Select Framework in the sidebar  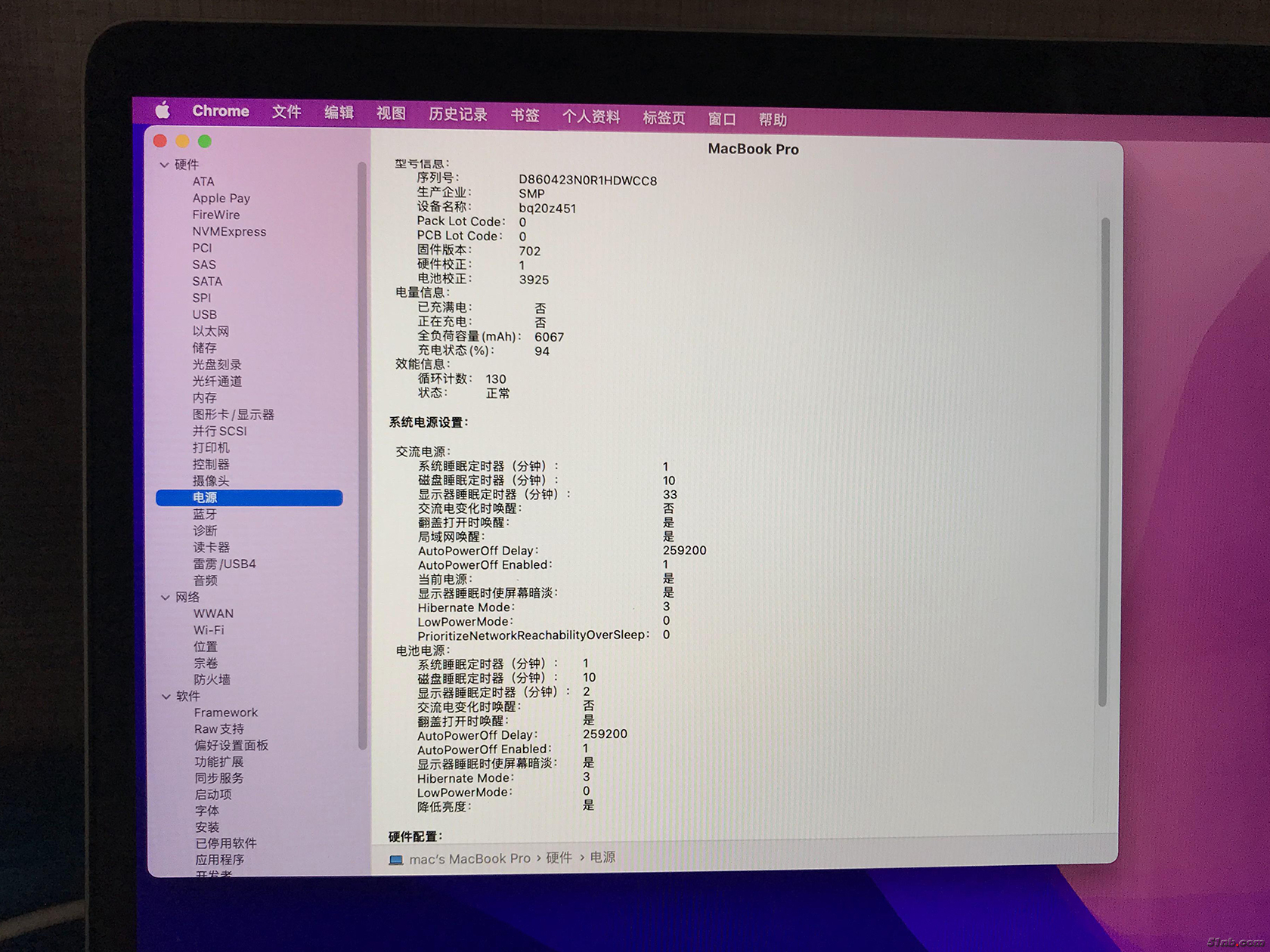(x=226, y=712)
